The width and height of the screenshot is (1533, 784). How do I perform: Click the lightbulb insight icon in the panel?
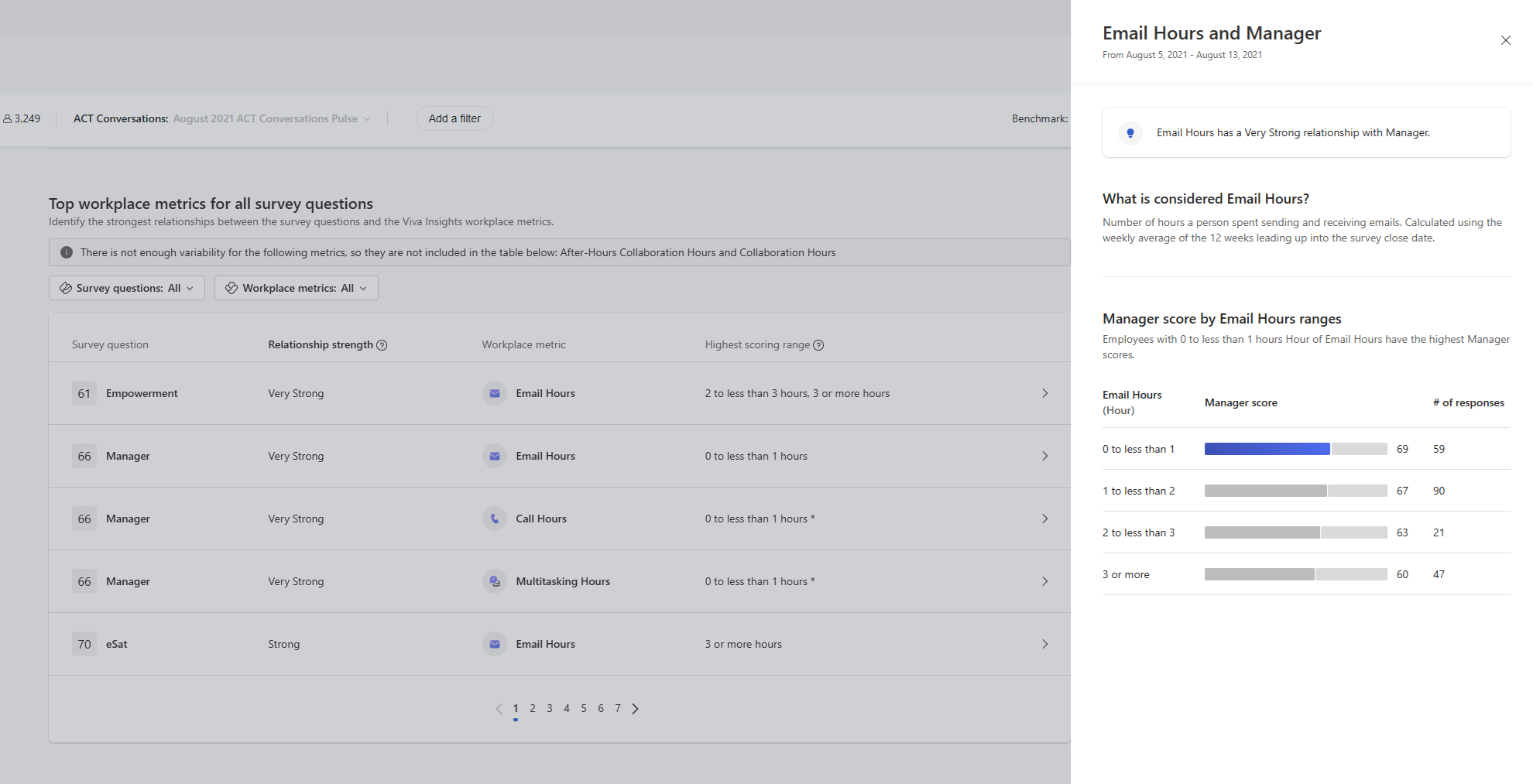click(x=1130, y=132)
